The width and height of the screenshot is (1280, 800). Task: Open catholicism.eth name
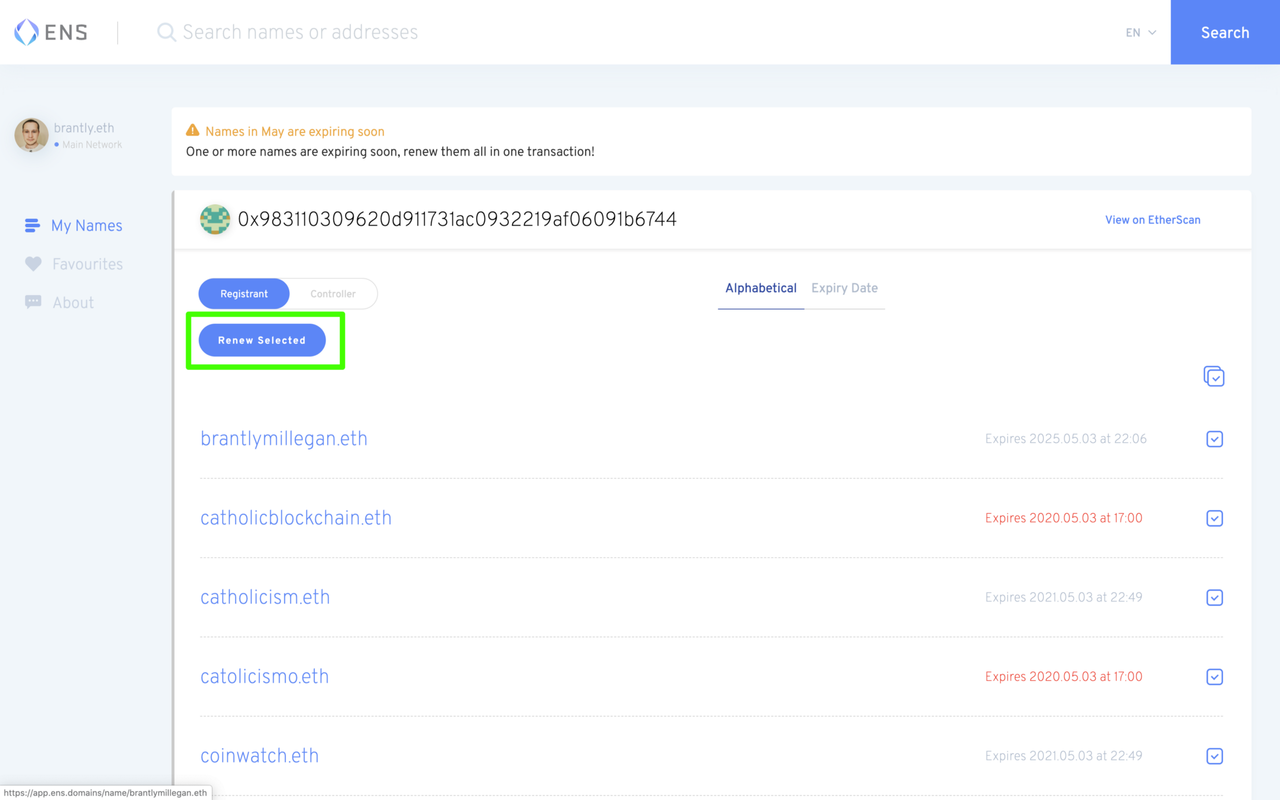(265, 597)
